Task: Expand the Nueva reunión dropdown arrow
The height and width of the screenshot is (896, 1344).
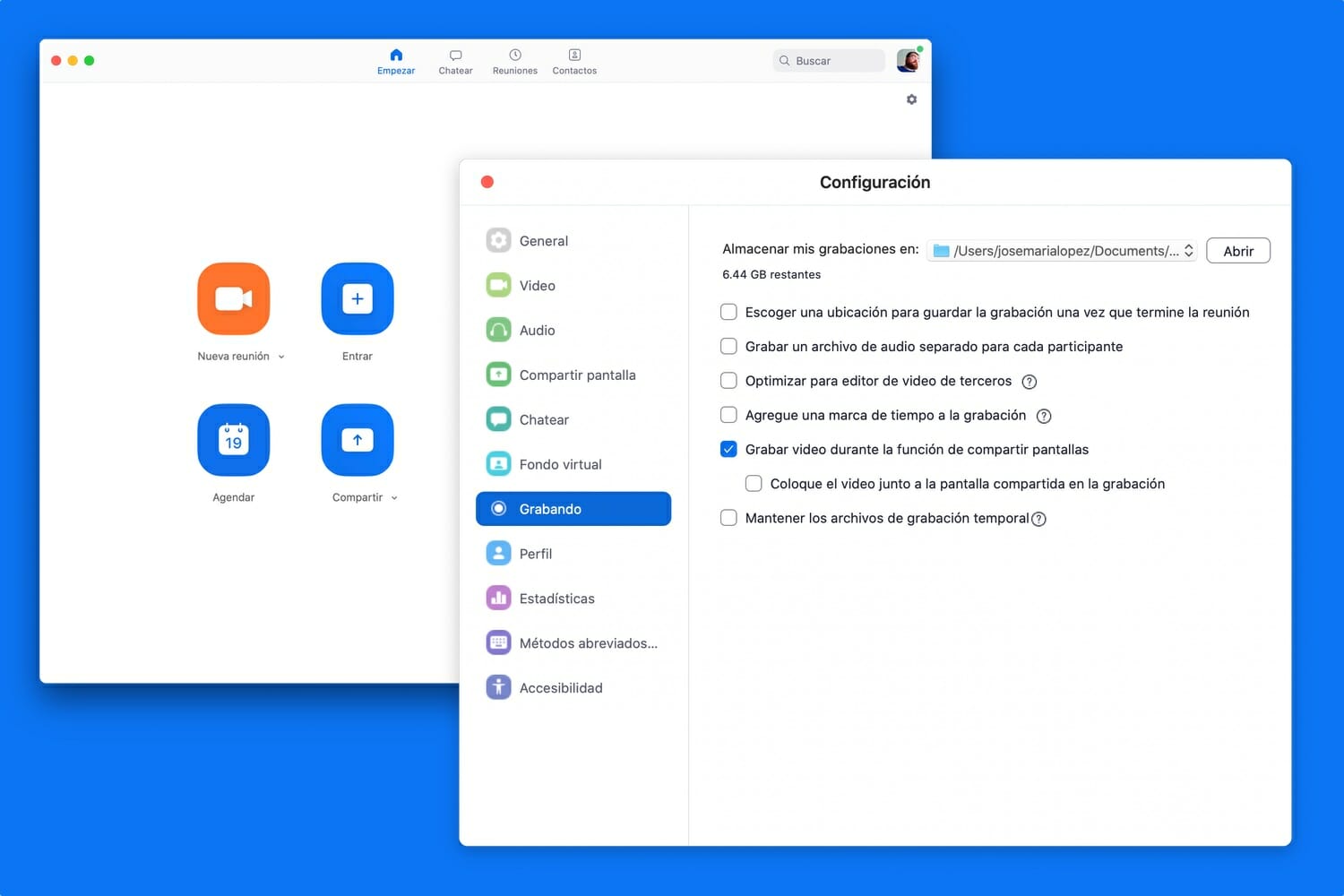Action: coord(281,357)
